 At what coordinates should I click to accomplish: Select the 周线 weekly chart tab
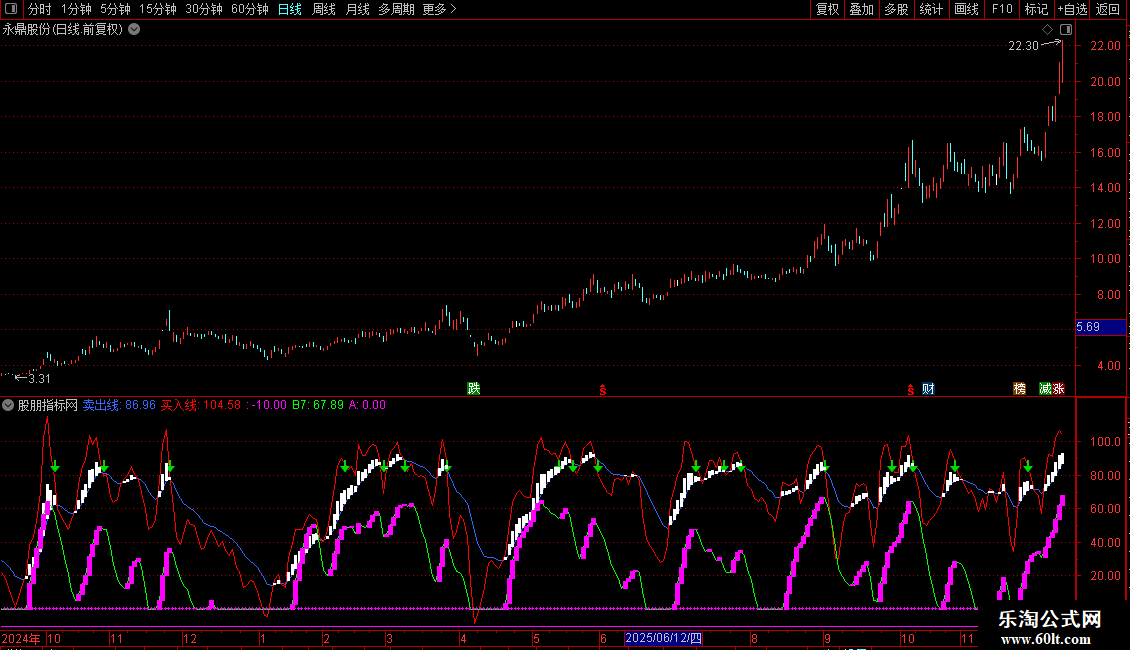click(x=324, y=9)
